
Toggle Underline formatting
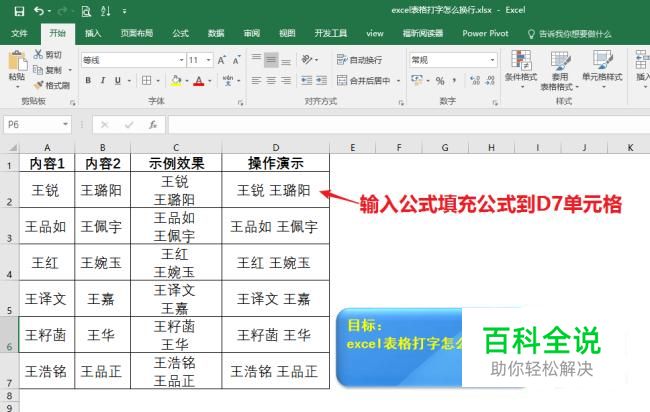(x=118, y=80)
